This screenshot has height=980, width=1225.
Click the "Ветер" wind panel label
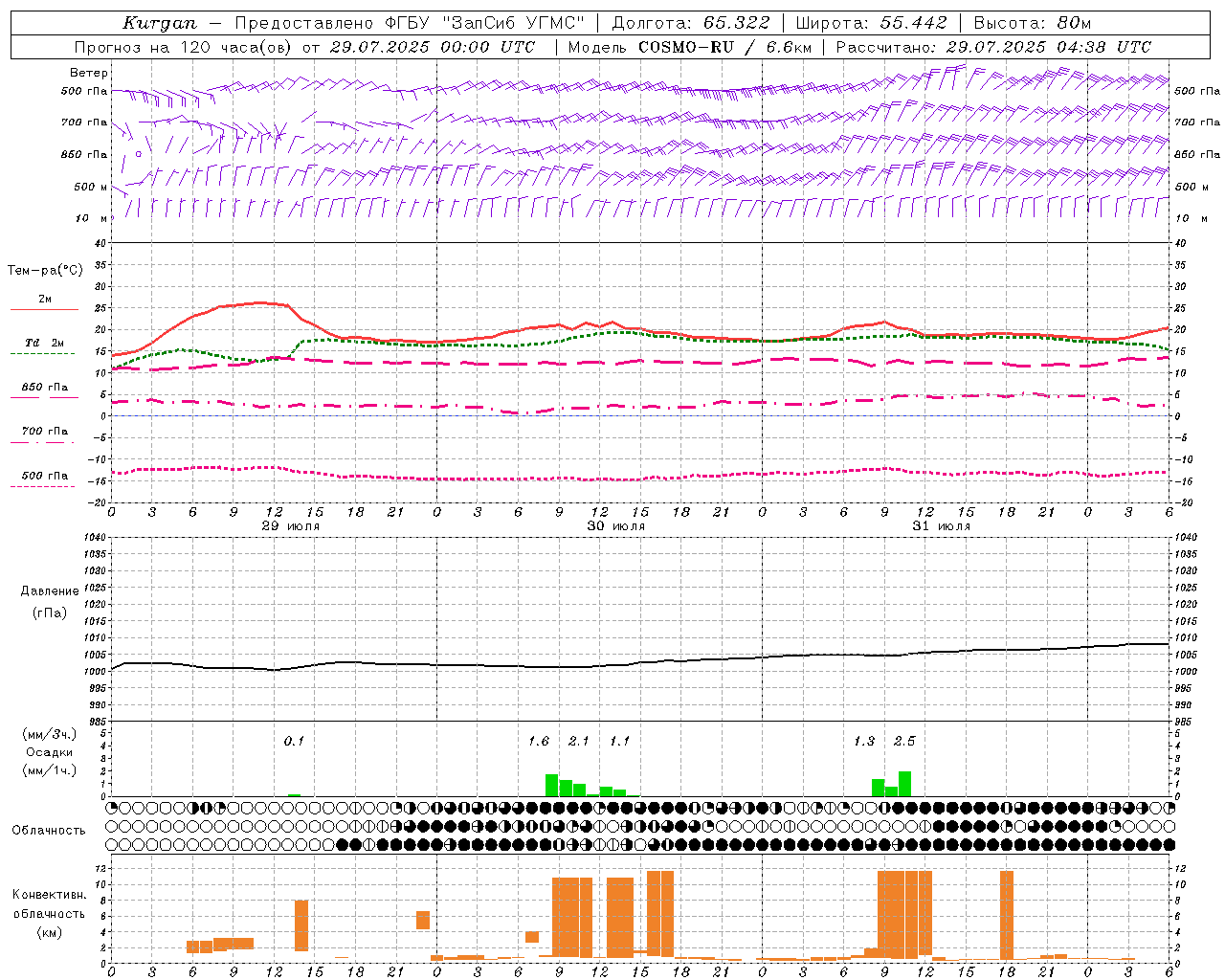point(88,73)
